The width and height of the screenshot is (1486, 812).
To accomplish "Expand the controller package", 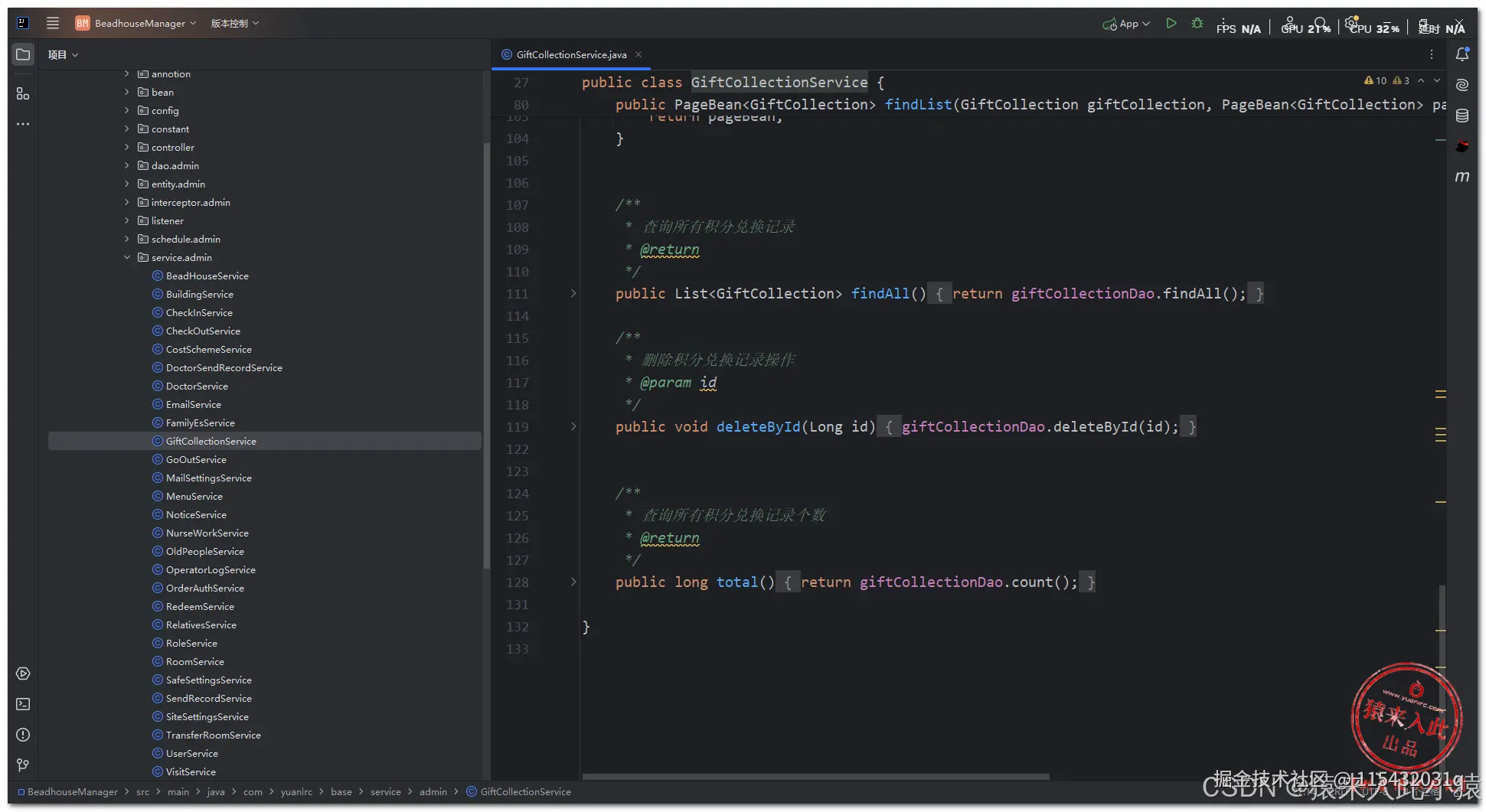I will coord(127,147).
